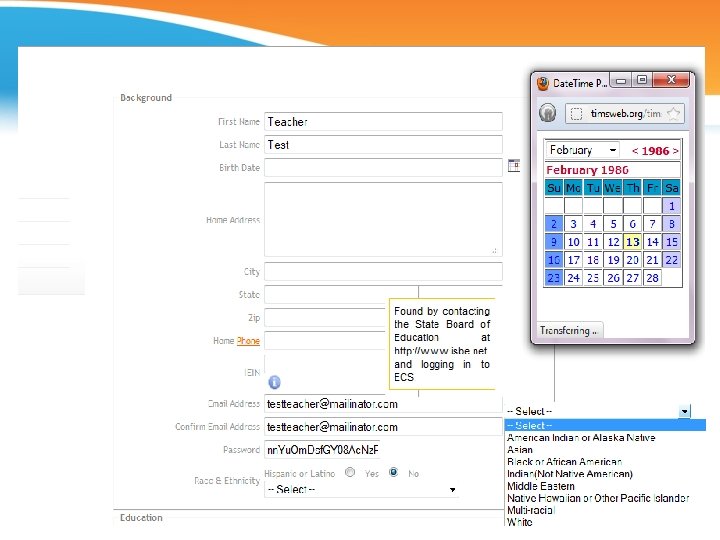Open the Race & Ethnicity Select dropdown
The width and height of the screenshot is (720, 540).
point(362,489)
